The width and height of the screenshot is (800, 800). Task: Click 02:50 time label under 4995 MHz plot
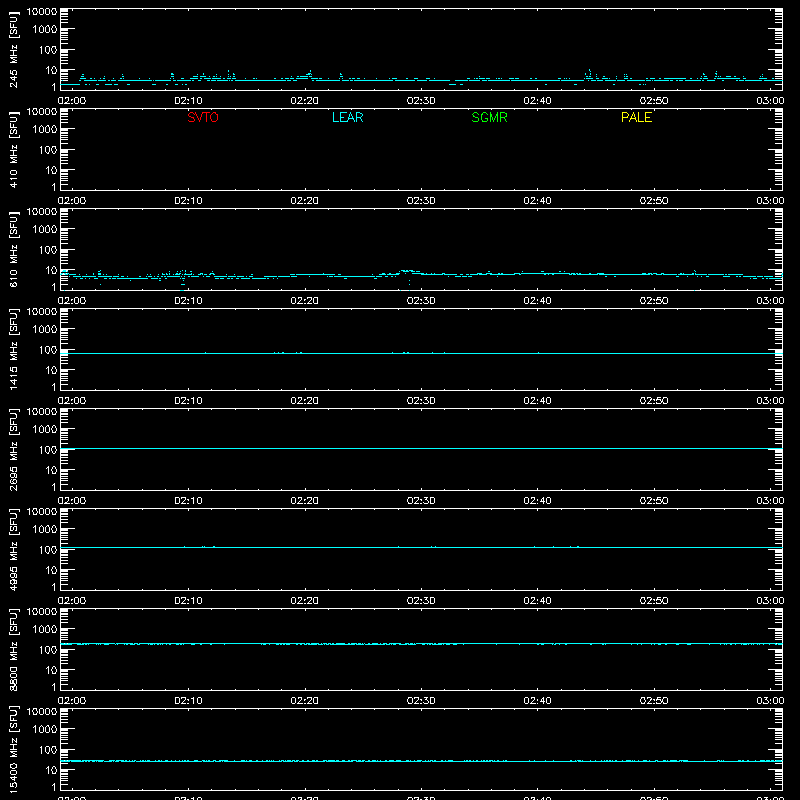tap(654, 601)
